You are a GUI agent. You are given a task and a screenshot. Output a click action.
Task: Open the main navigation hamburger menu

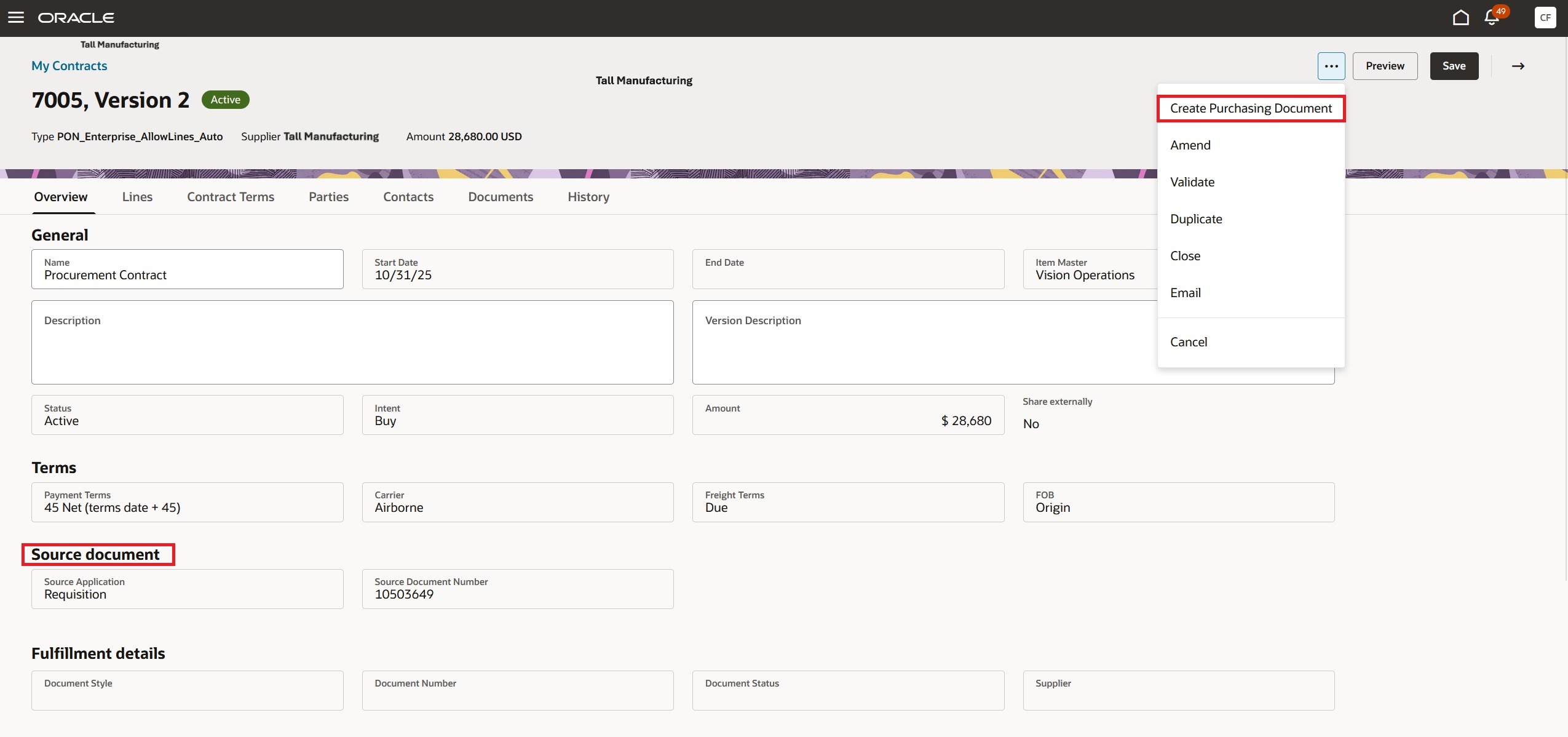pos(15,17)
